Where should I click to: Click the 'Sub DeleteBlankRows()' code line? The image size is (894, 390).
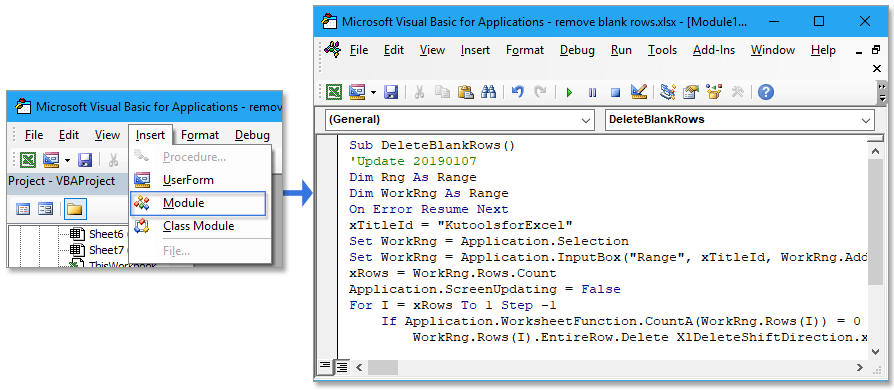click(432, 145)
